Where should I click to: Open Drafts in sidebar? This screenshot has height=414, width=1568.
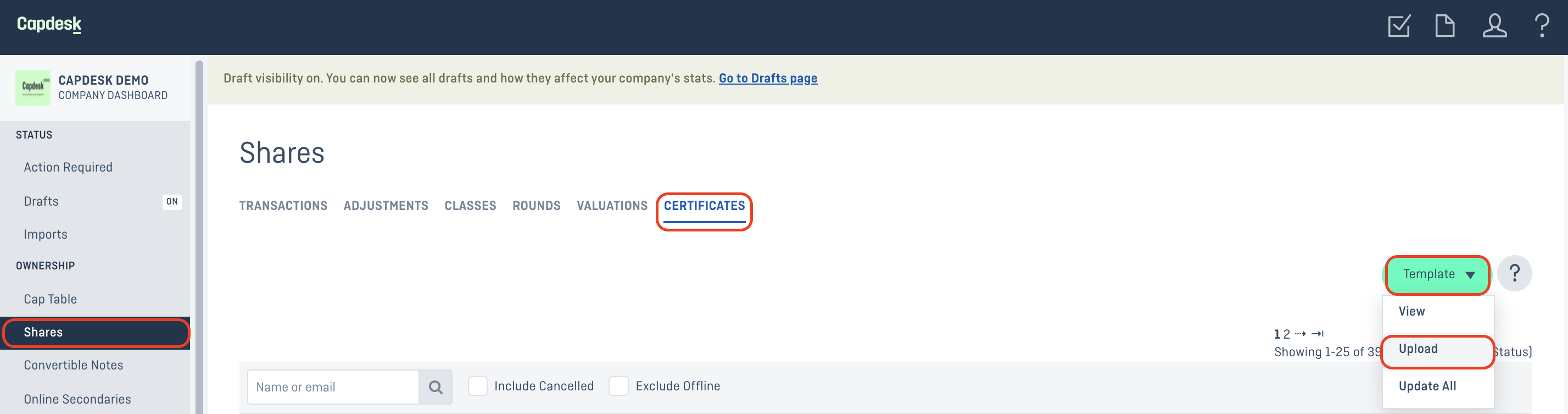(41, 201)
